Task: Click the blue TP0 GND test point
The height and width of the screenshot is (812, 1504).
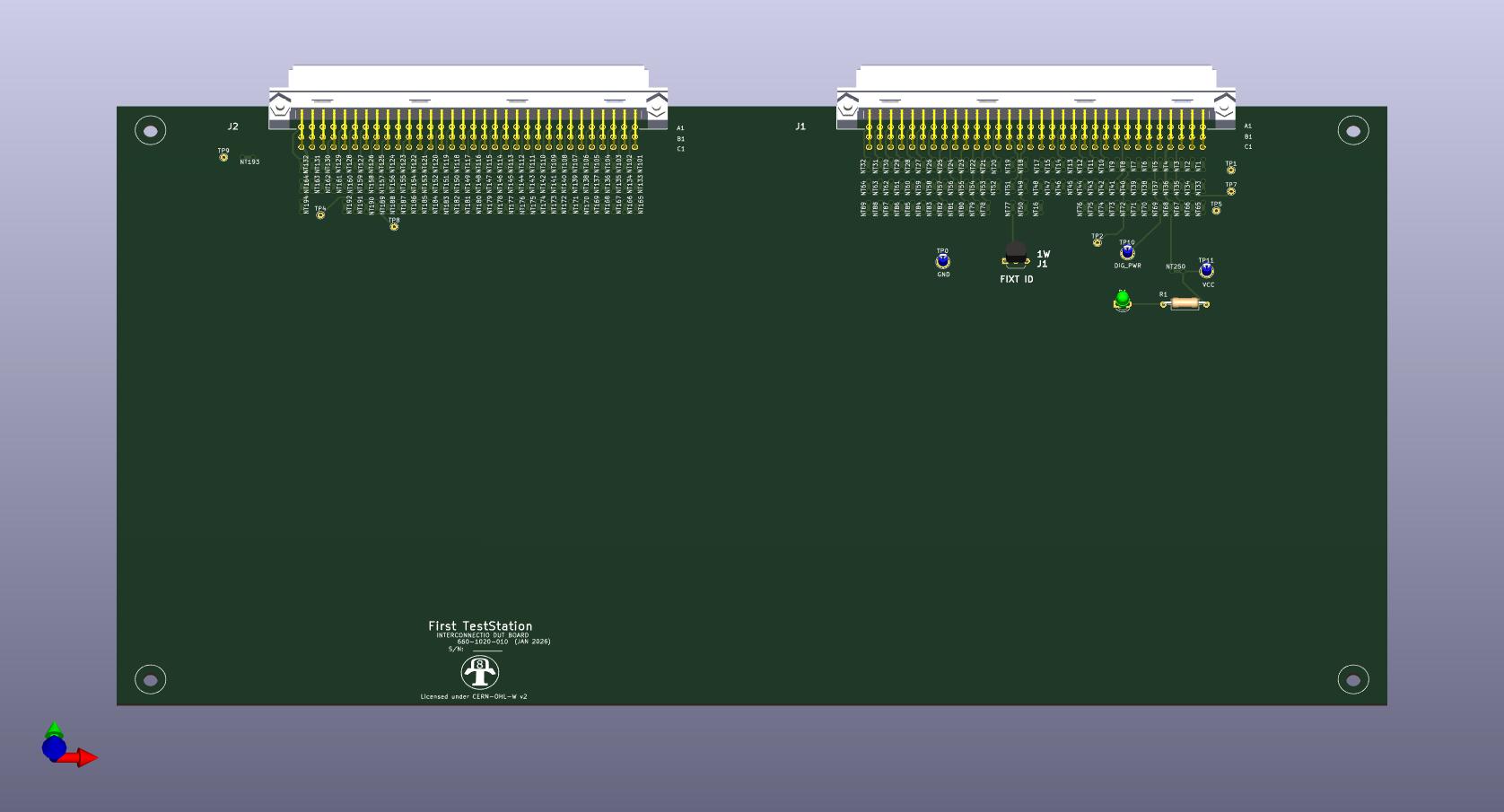Action: (x=942, y=262)
